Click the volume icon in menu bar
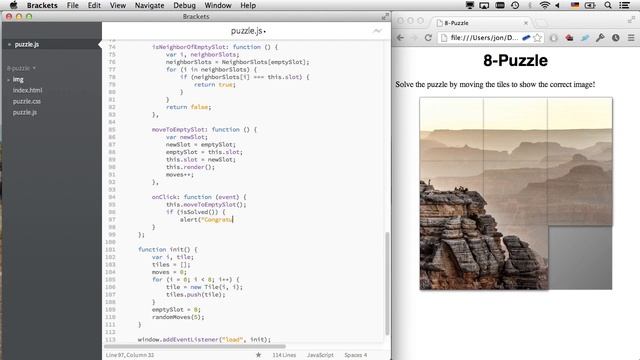 (x=558, y=5)
